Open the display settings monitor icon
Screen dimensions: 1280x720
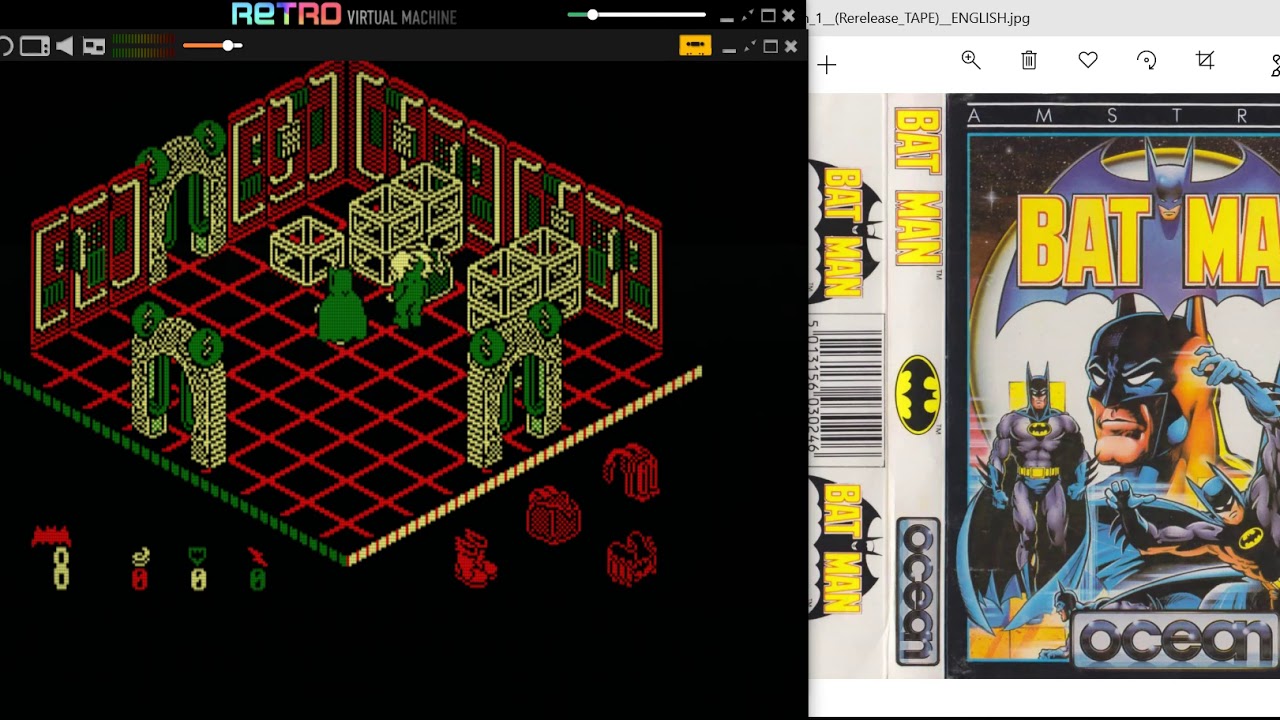tap(34, 46)
